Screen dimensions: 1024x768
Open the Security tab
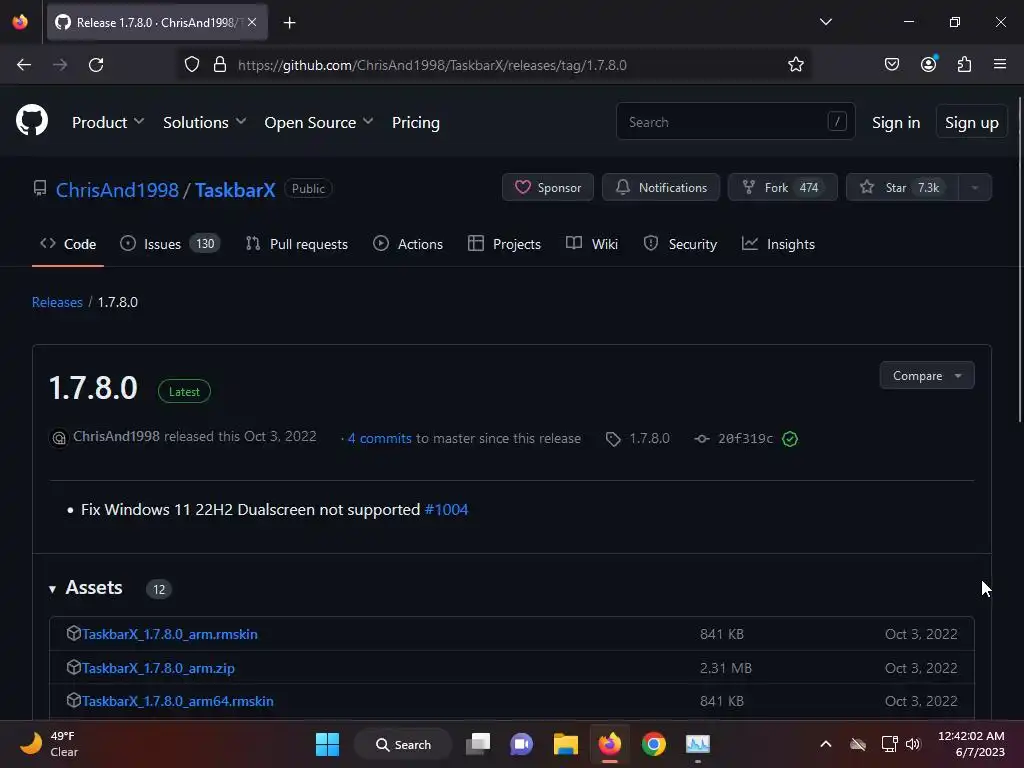point(680,244)
